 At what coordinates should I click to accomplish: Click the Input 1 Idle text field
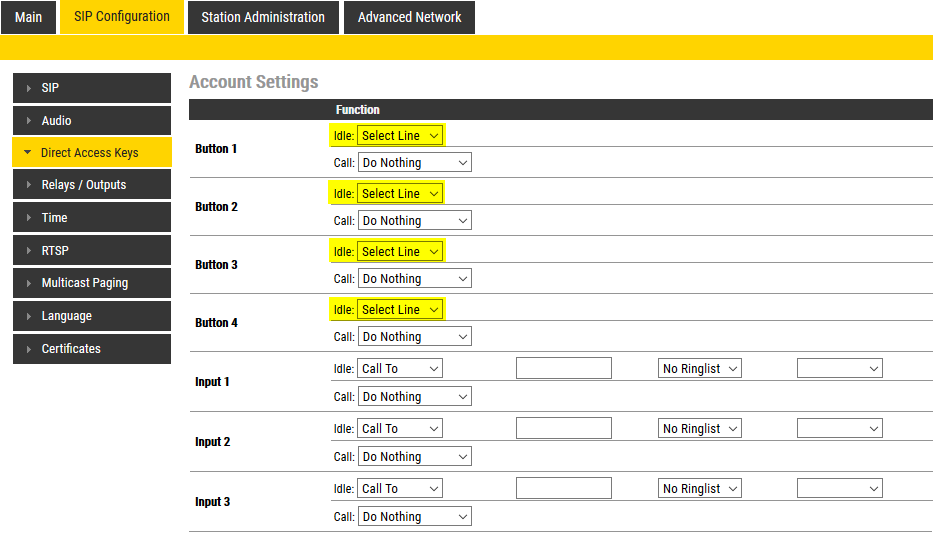coord(563,369)
